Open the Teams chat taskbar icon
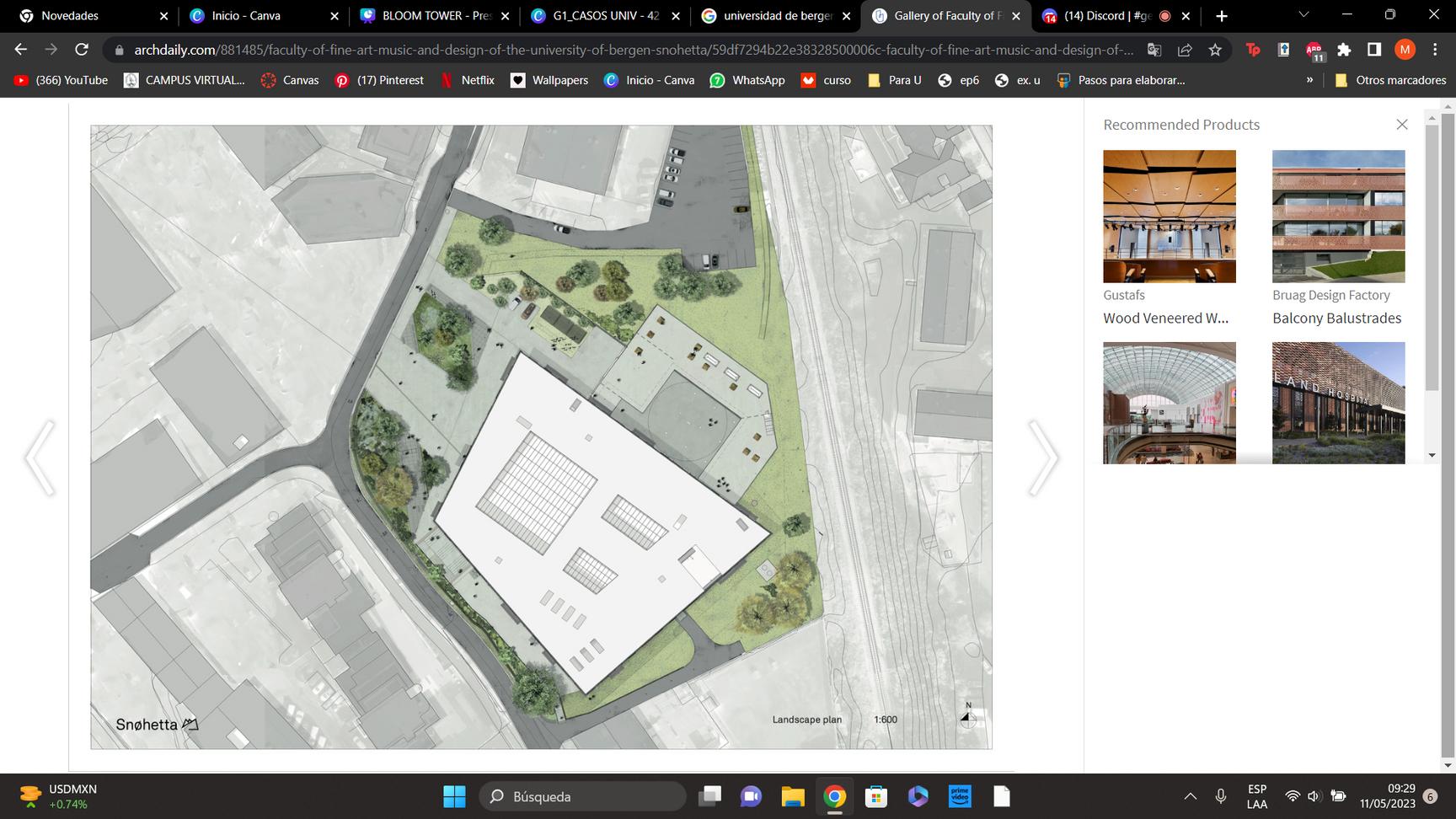The width and height of the screenshot is (1456, 819). click(751, 796)
